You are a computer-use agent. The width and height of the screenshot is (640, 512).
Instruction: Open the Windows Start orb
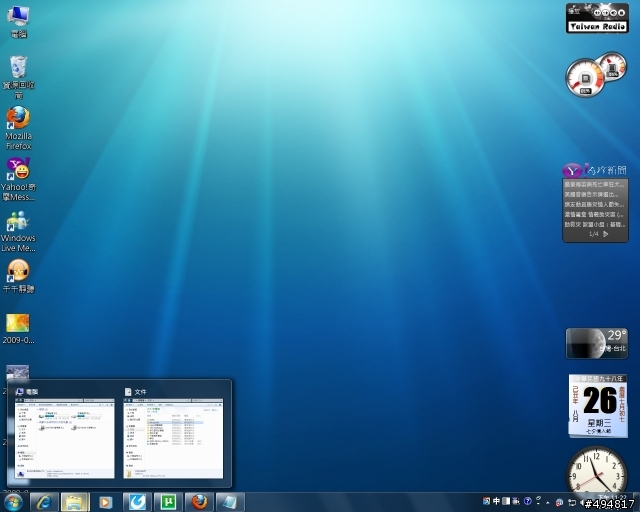click(13, 502)
